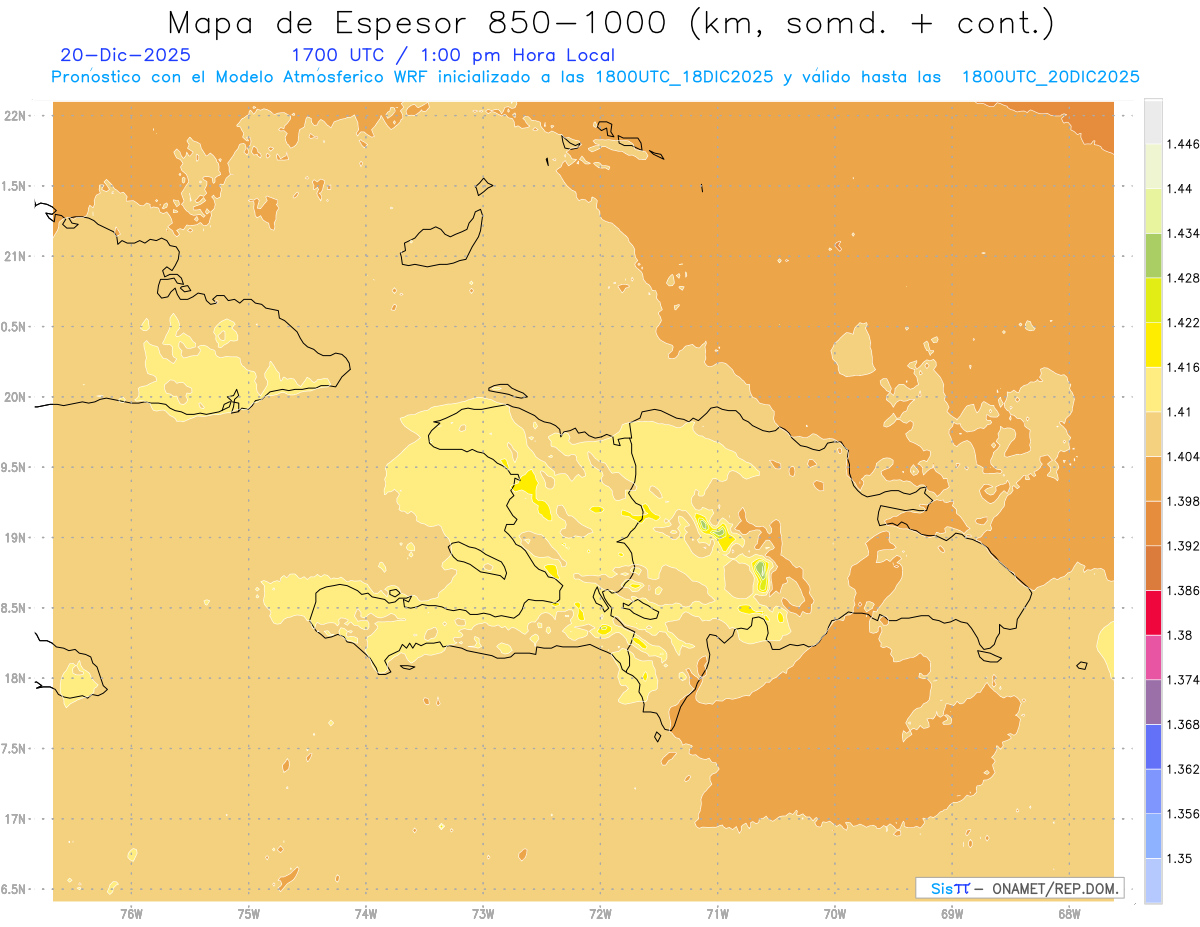Click the purple colorbar segment between 1.368 and 1.374

coord(1153,702)
